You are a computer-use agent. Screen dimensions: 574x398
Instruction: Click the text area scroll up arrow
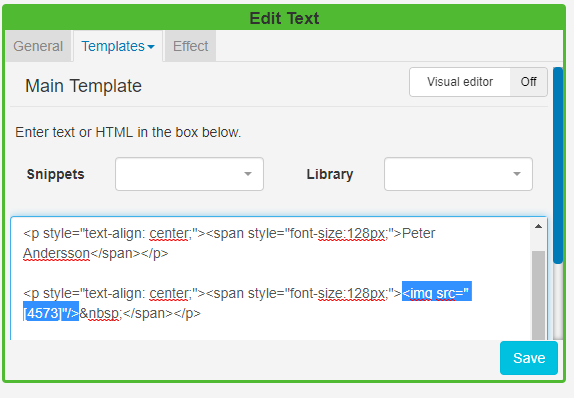coord(538,226)
